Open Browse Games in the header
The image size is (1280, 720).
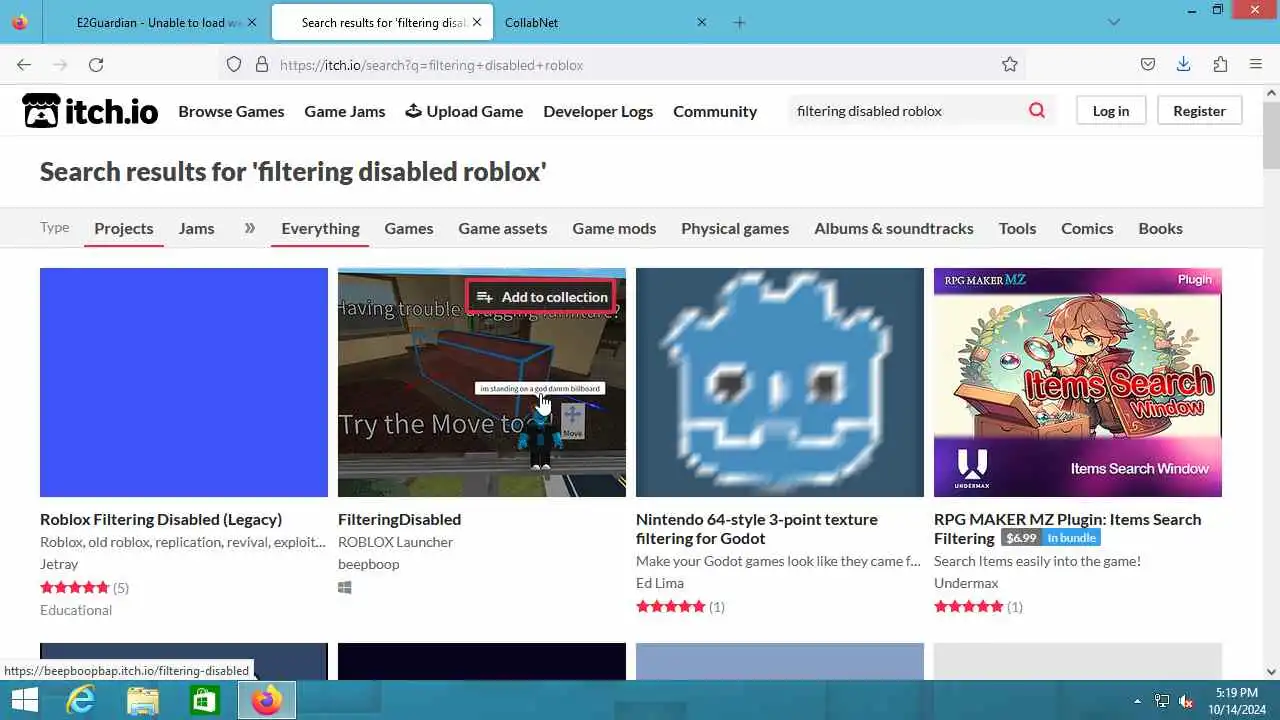[231, 111]
